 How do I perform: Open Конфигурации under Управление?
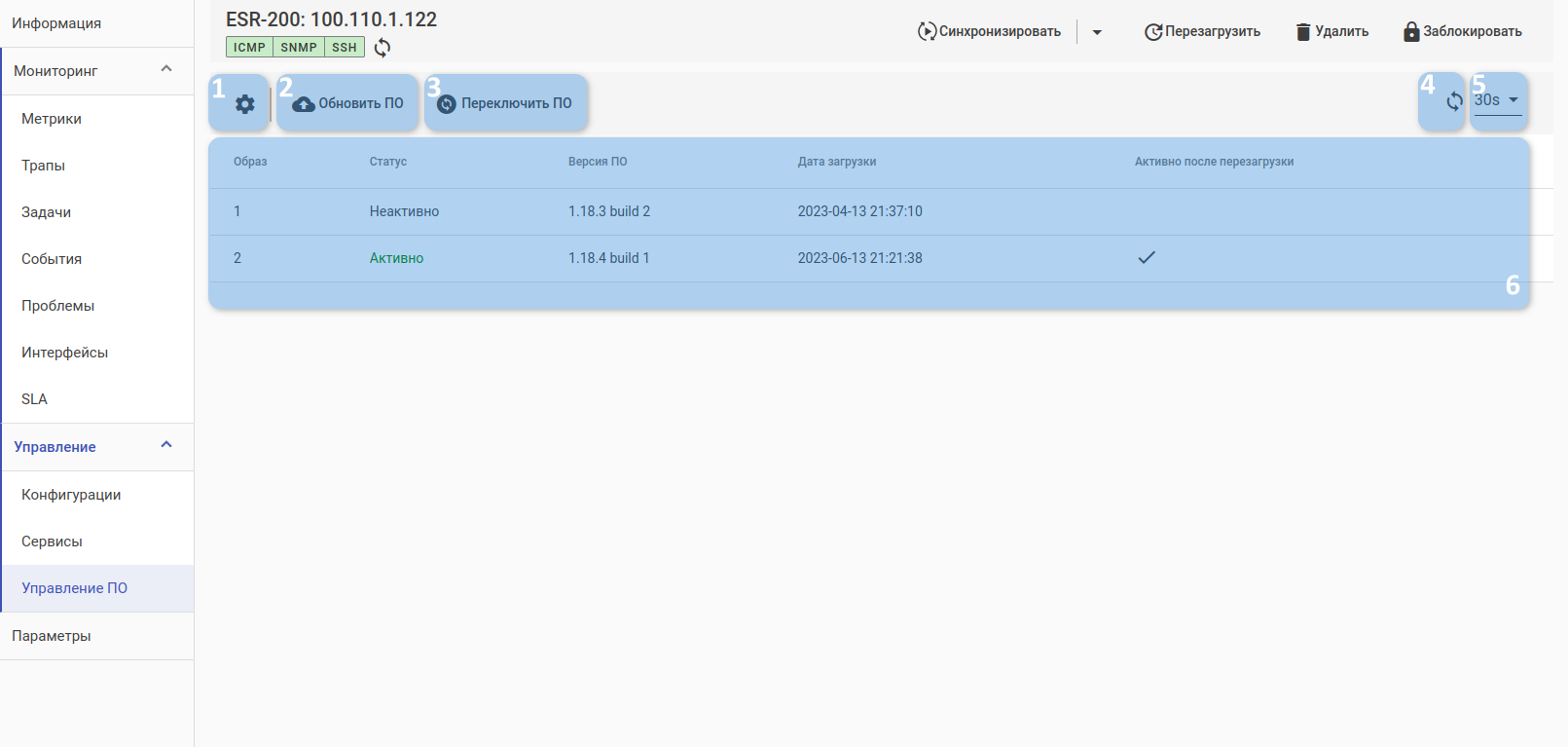tap(71, 495)
